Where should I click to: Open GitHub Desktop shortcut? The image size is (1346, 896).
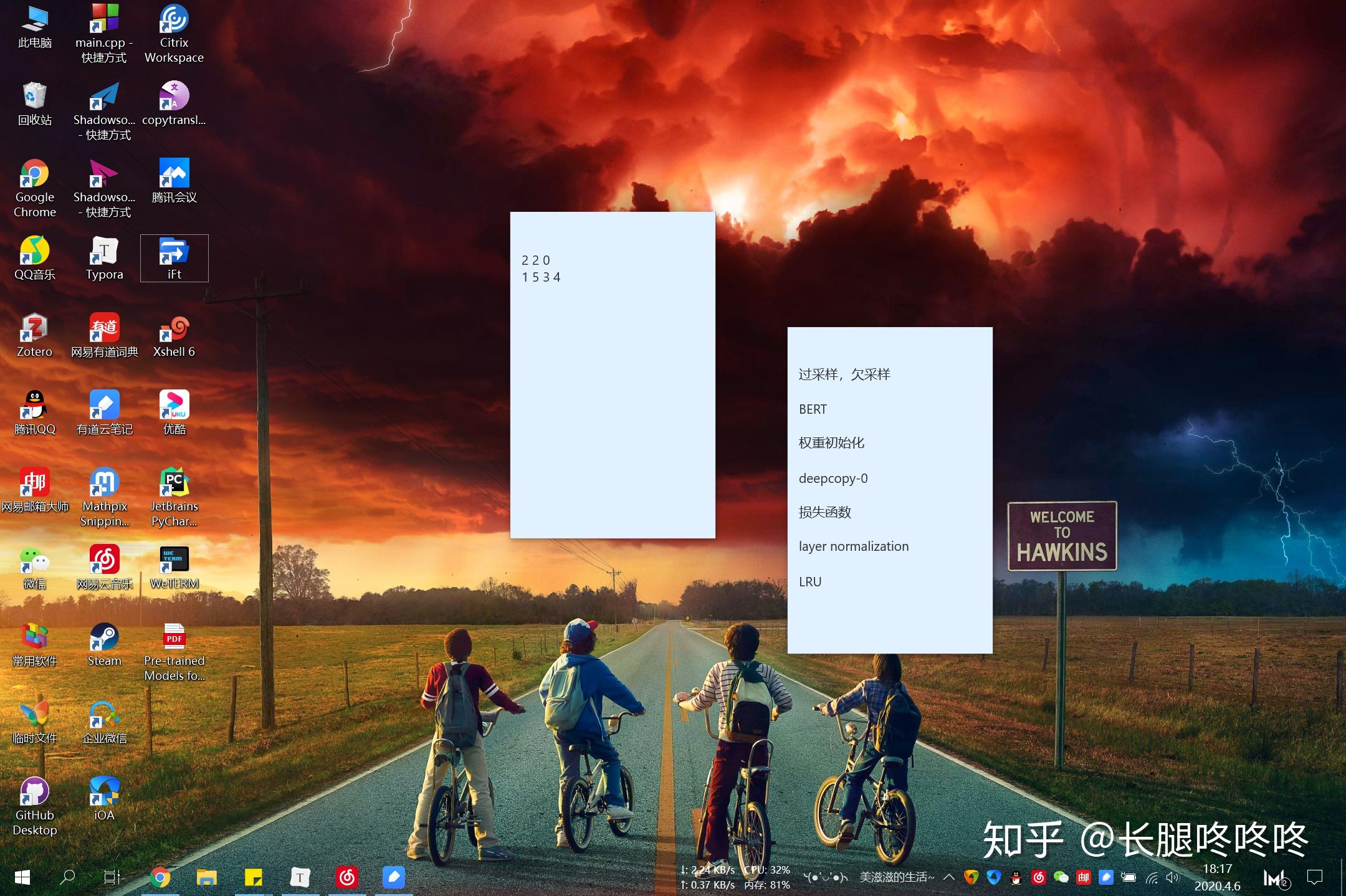[35, 806]
